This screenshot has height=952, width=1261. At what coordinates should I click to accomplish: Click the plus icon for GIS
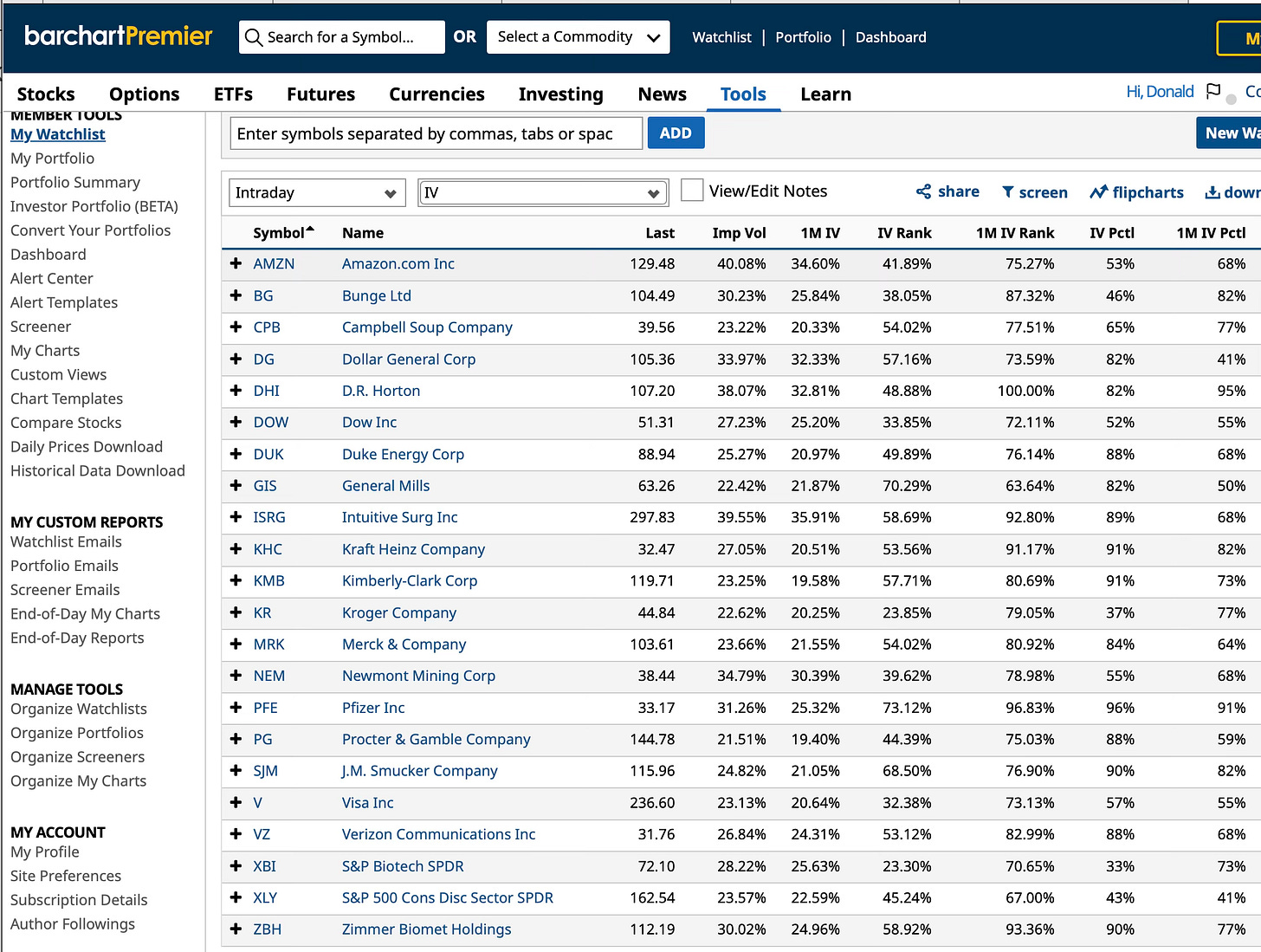[236, 485]
